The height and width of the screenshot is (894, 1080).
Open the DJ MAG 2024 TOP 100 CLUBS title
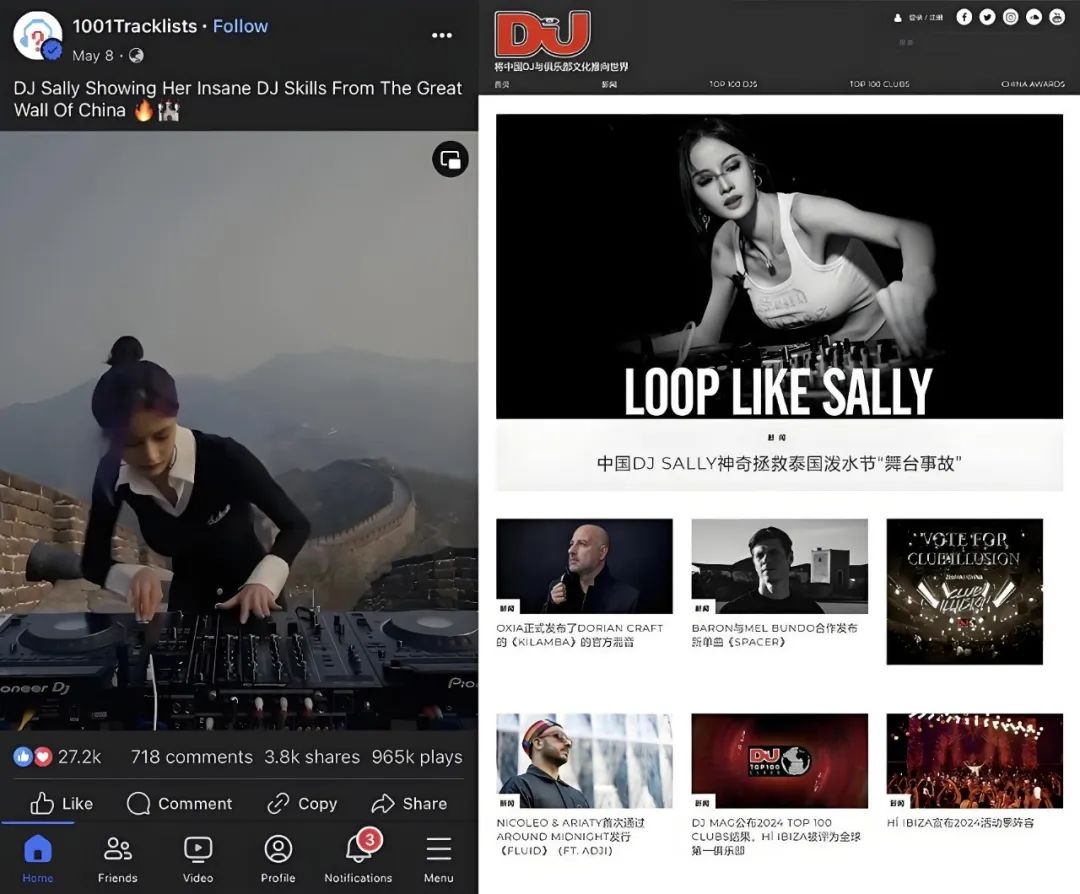(776, 837)
